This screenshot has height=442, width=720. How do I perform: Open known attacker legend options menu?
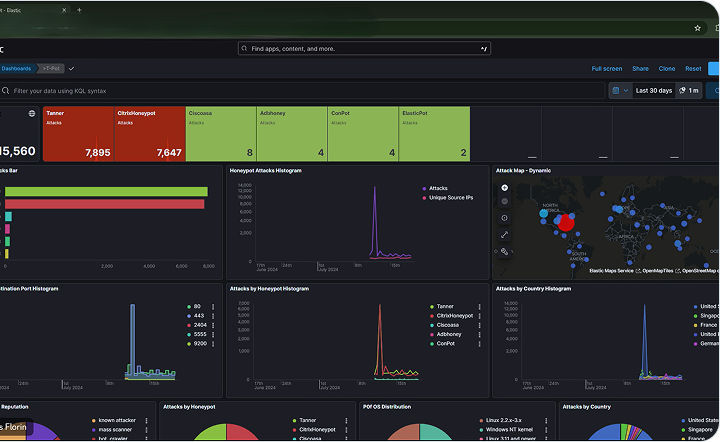click(146, 420)
